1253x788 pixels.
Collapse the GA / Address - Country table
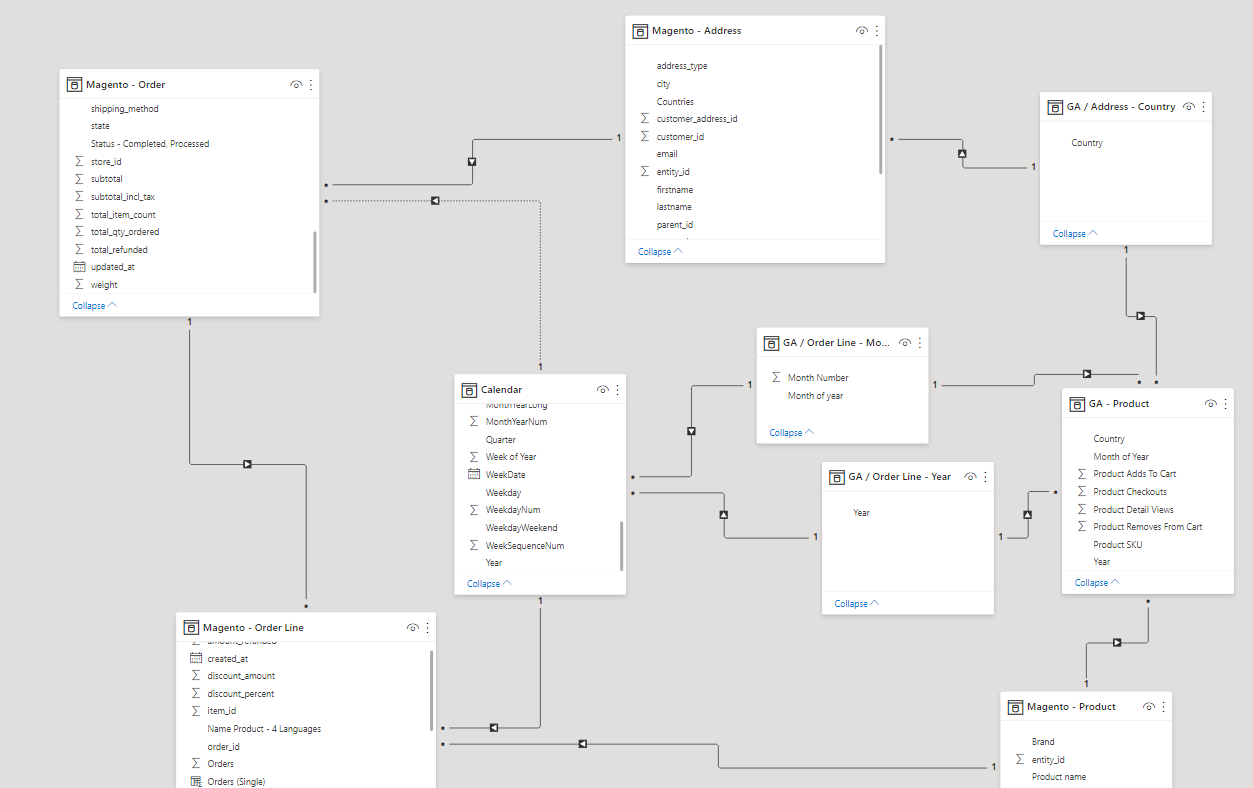point(1076,233)
